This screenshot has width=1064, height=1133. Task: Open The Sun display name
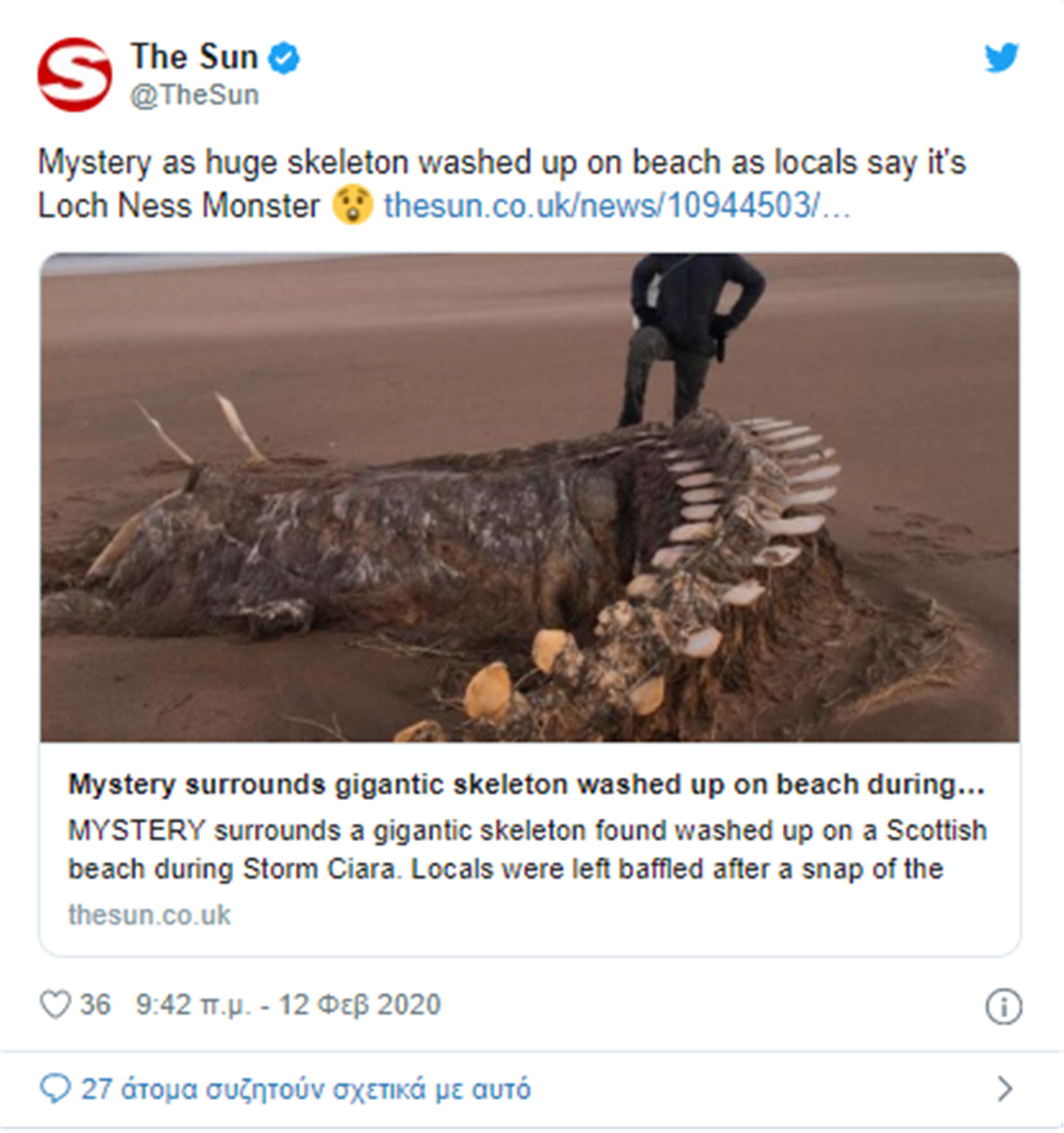pos(194,56)
